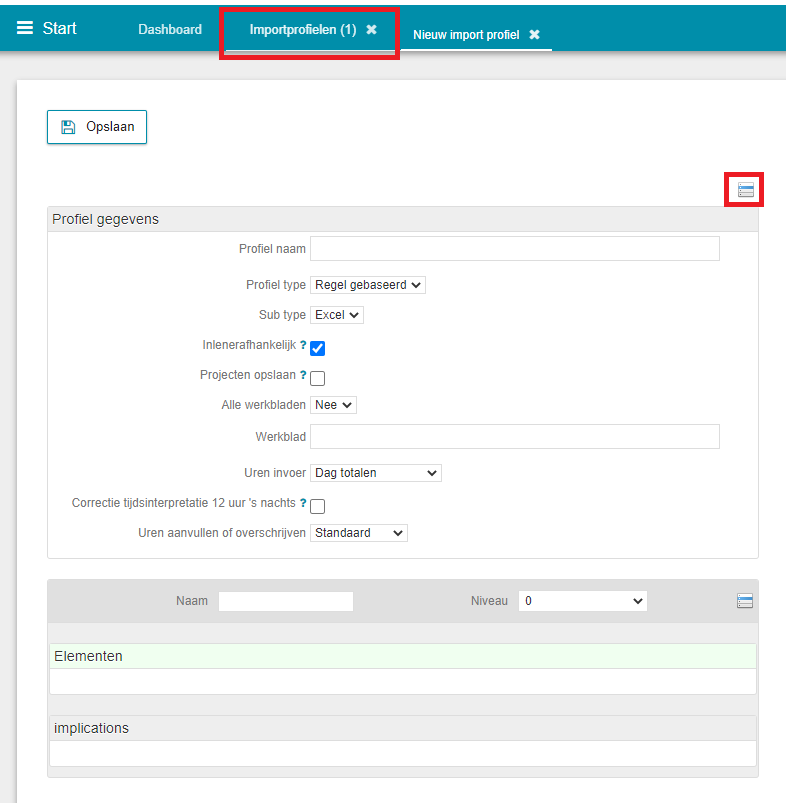Open the Uren invoer dropdown

point(375,473)
